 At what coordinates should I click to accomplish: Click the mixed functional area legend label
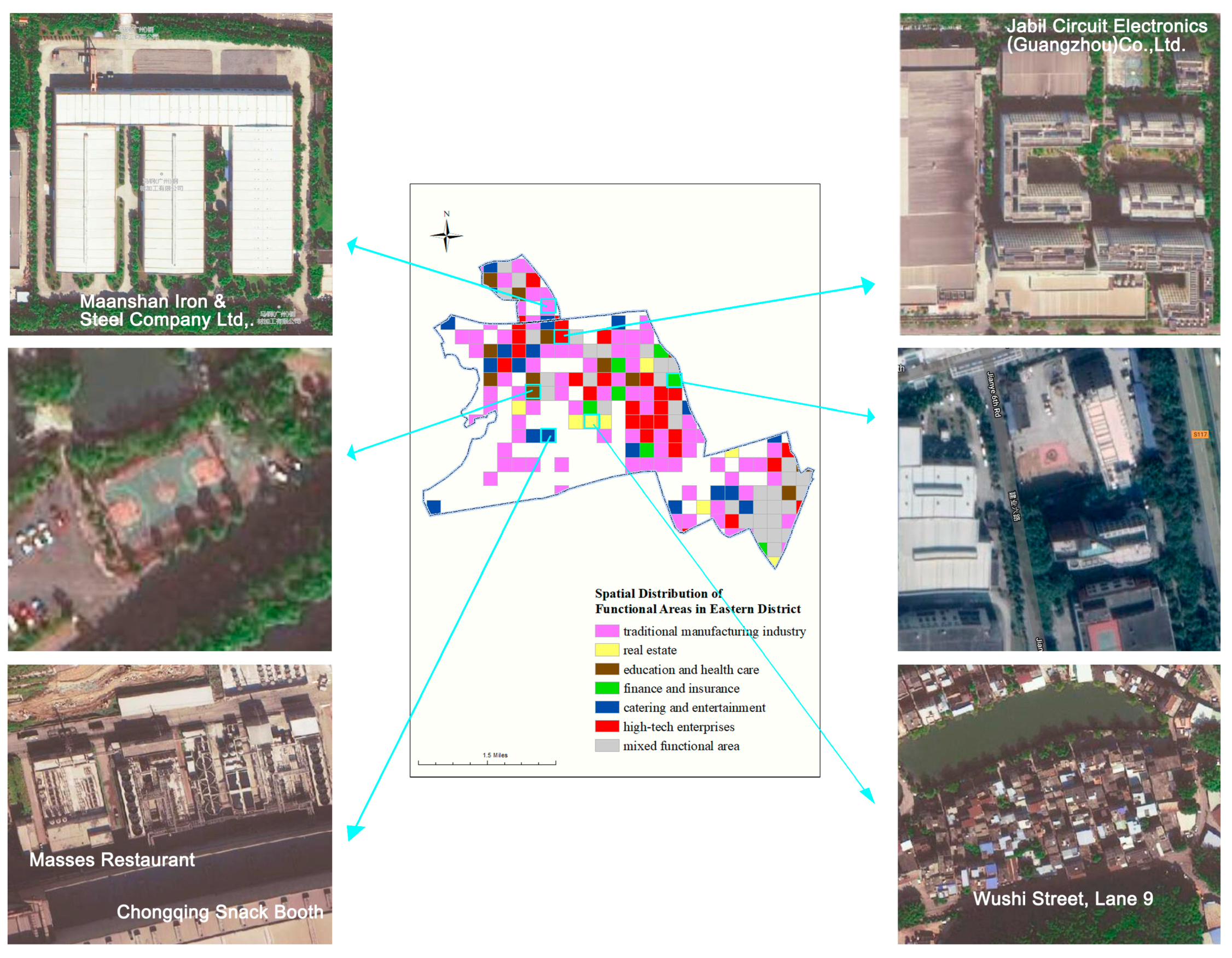click(681, 746)
